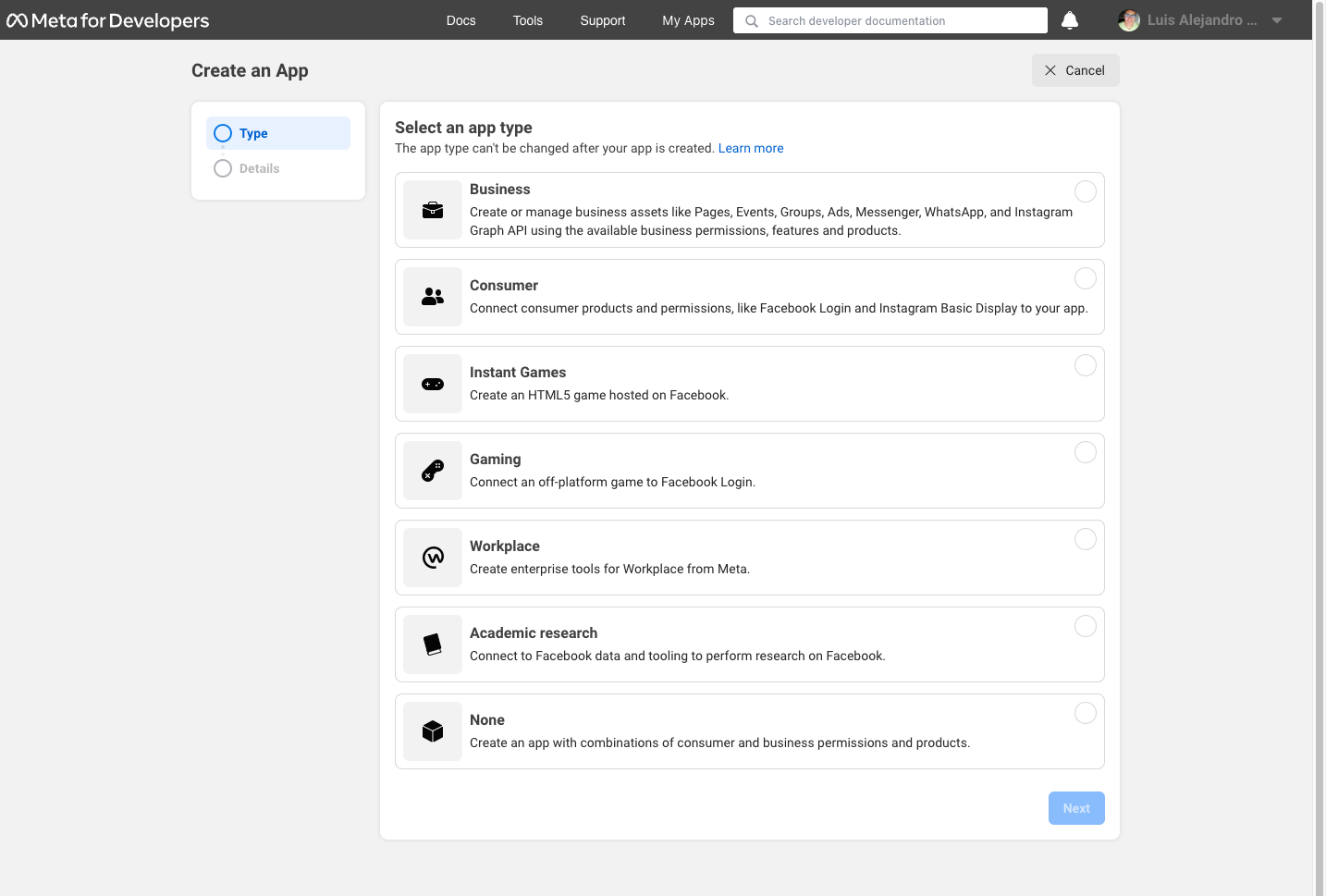The width and height of the screenshot is (1326, 896).
Task: Click the Academic research heading text
Action: point(534,633)
